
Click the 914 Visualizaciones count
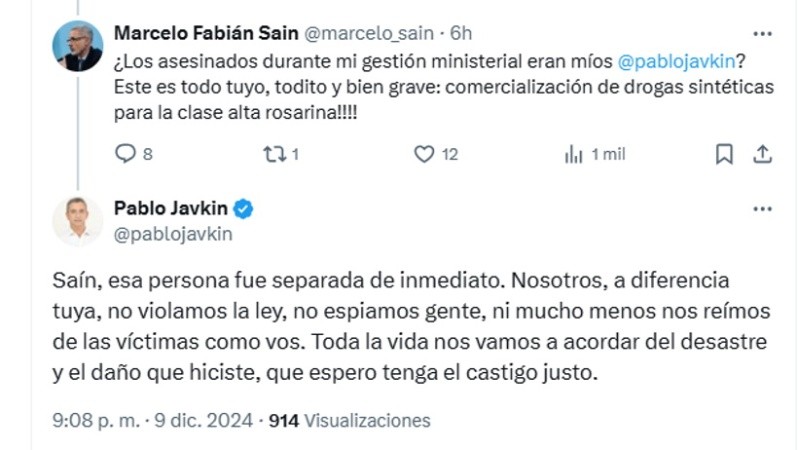tap(350, 421)
